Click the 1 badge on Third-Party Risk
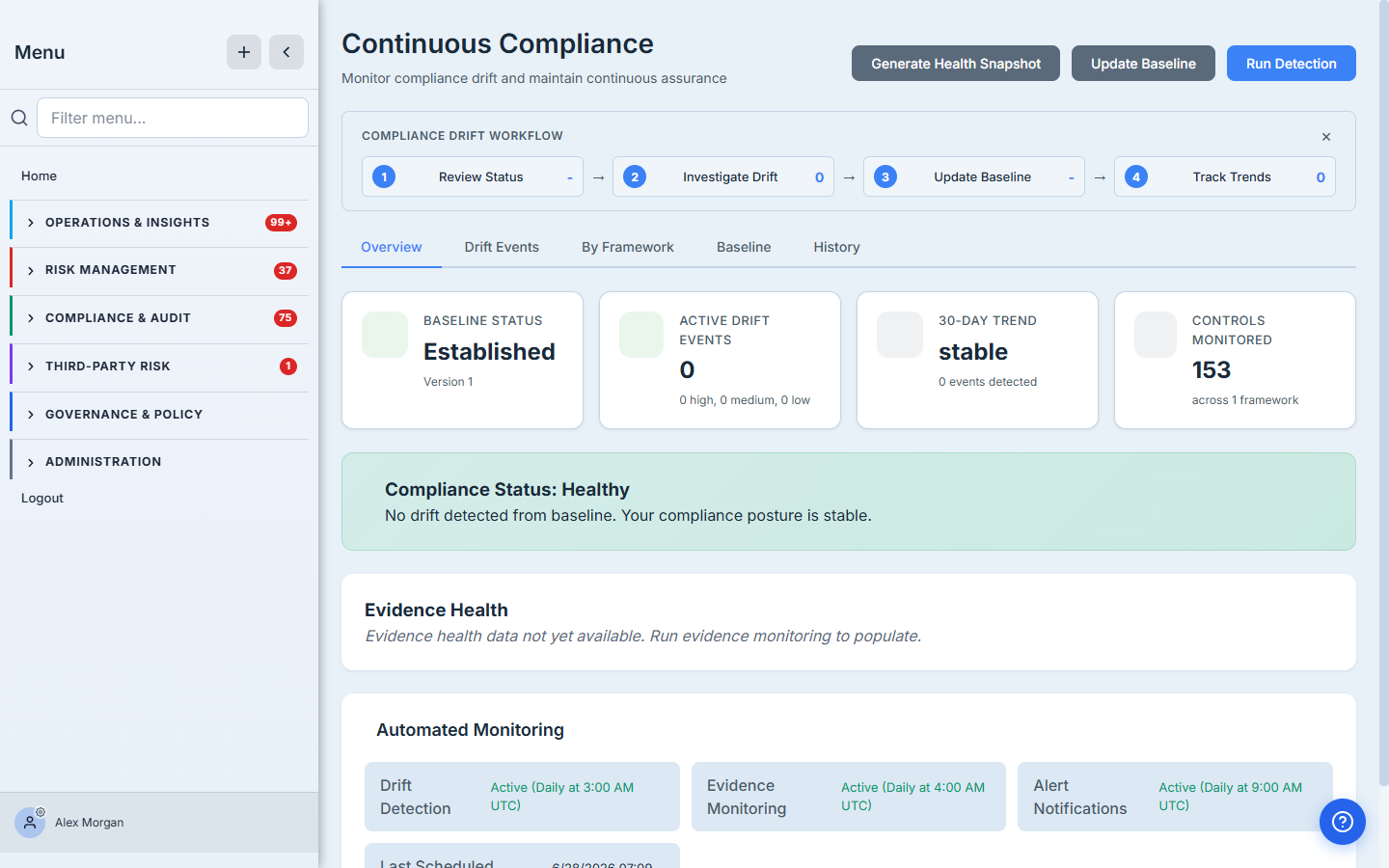 [x=288, y=366]
